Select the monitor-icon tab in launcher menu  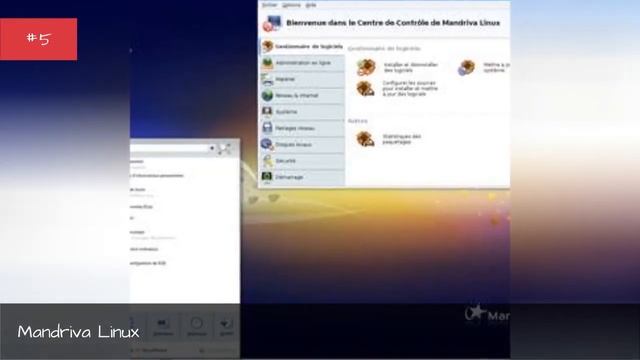click(x=163, y=327)
